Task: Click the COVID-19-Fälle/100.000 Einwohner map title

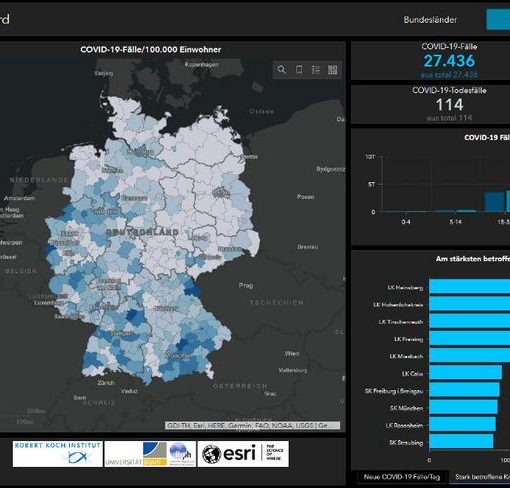Action: [150, 50]
